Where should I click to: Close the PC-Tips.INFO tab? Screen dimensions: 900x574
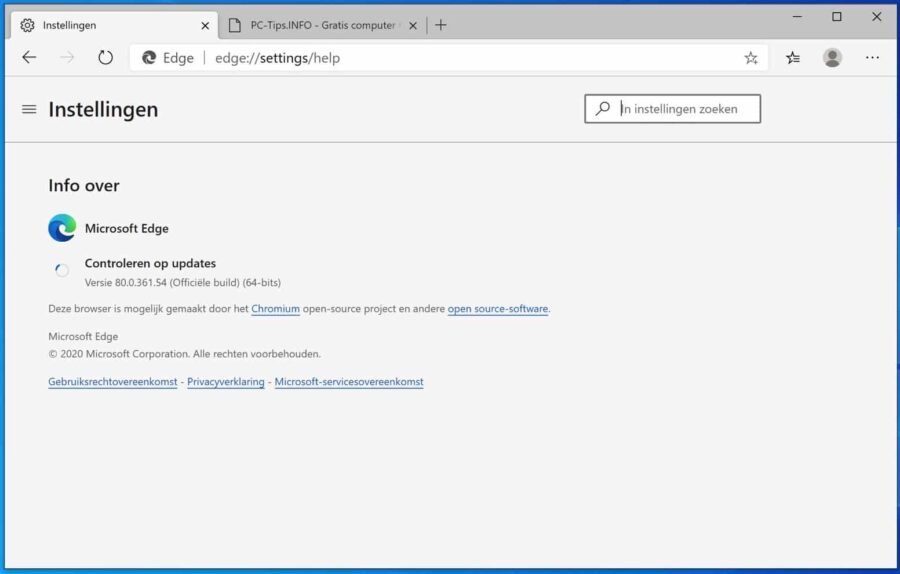point(413,26)
